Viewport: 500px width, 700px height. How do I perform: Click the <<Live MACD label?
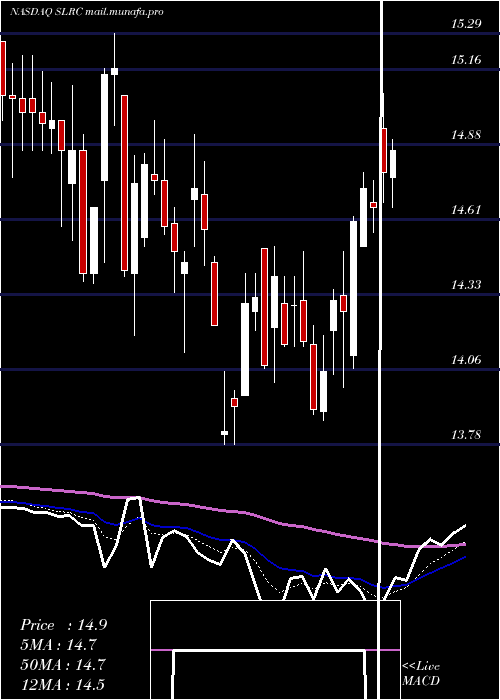[421, 674]
